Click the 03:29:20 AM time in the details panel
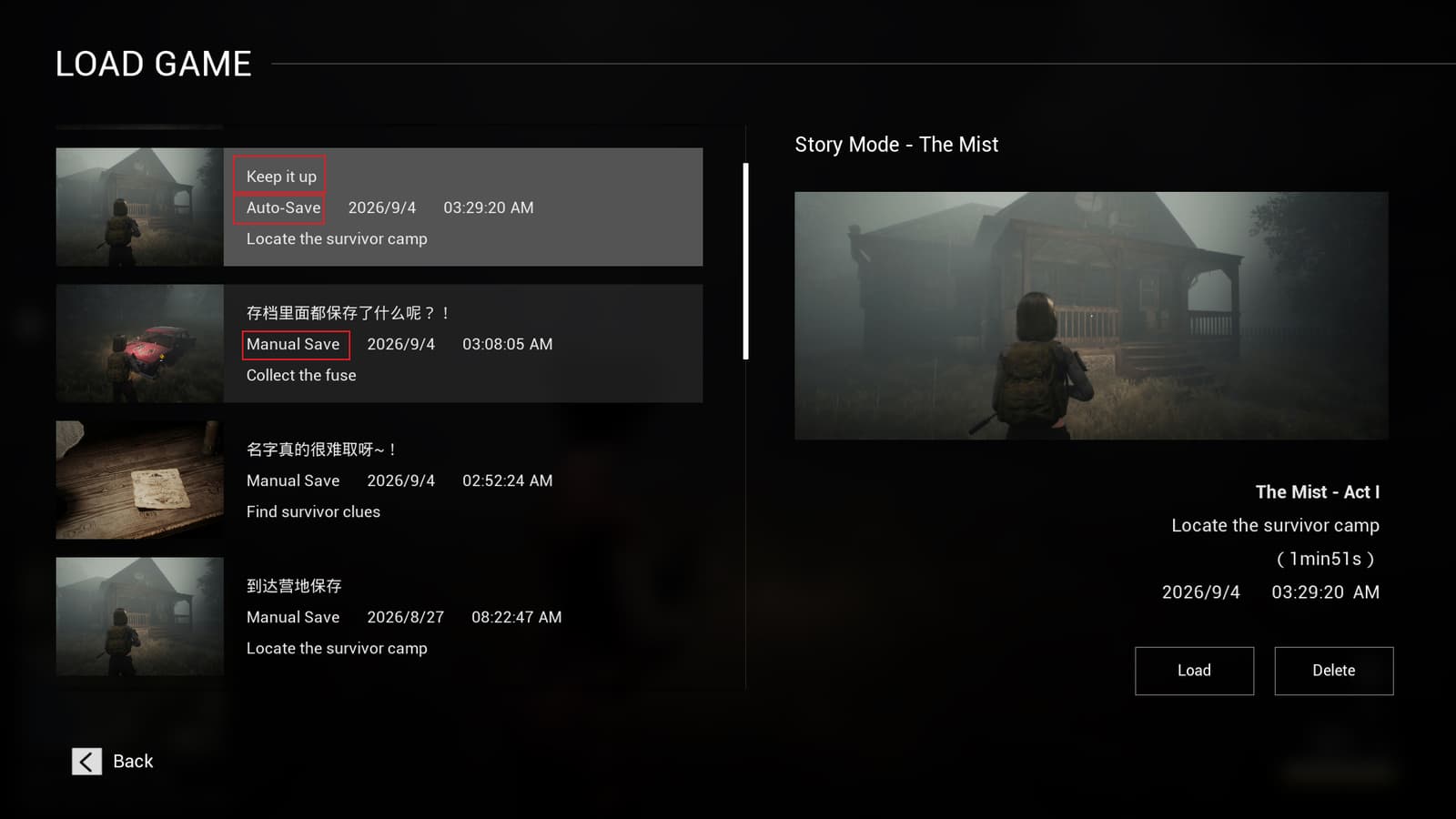The height and width of the screenshot is (819, 1456). (x=1325, y=592)
